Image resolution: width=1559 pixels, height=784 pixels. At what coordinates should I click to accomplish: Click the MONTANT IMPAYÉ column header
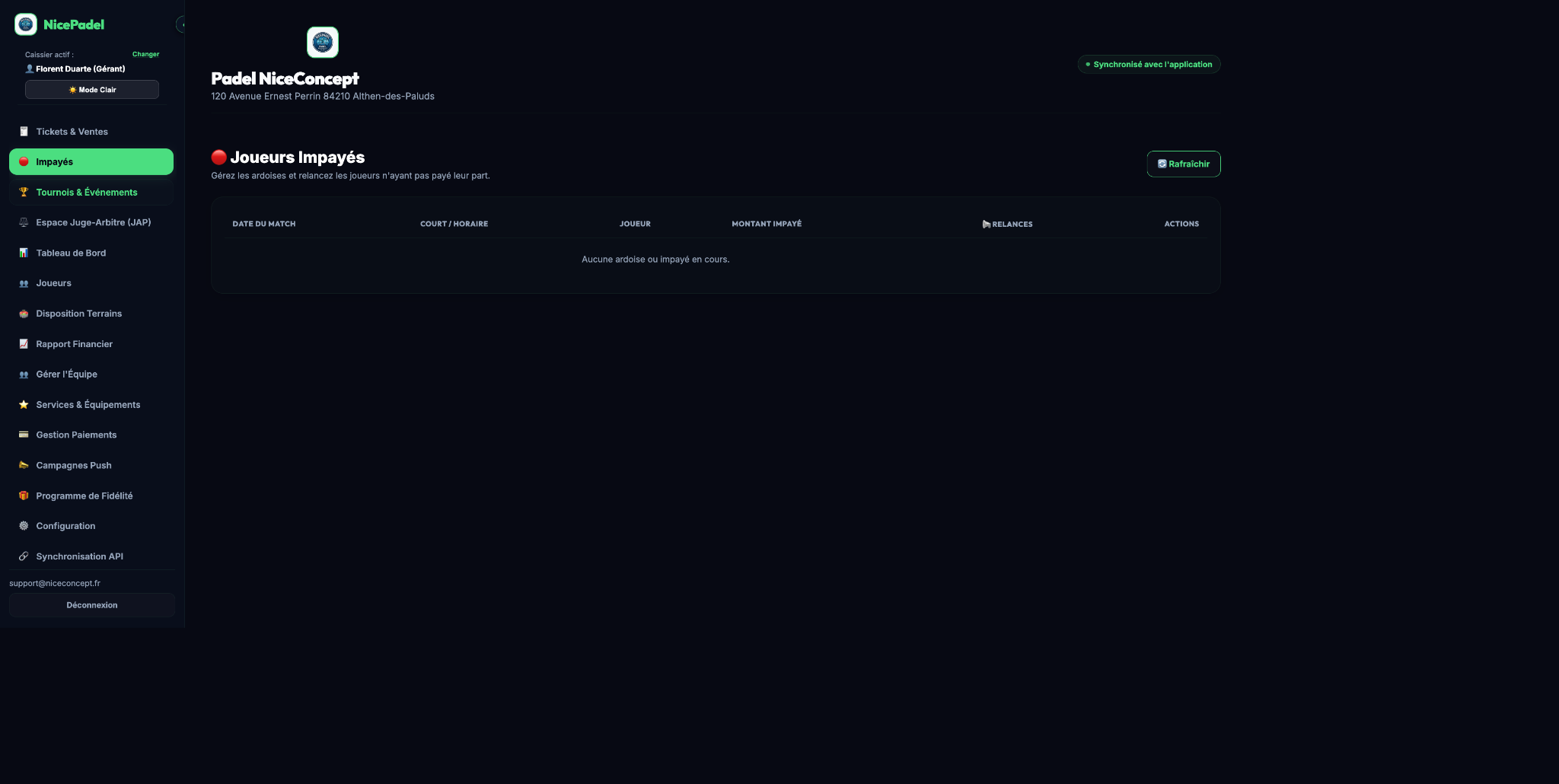click(767, 224)
